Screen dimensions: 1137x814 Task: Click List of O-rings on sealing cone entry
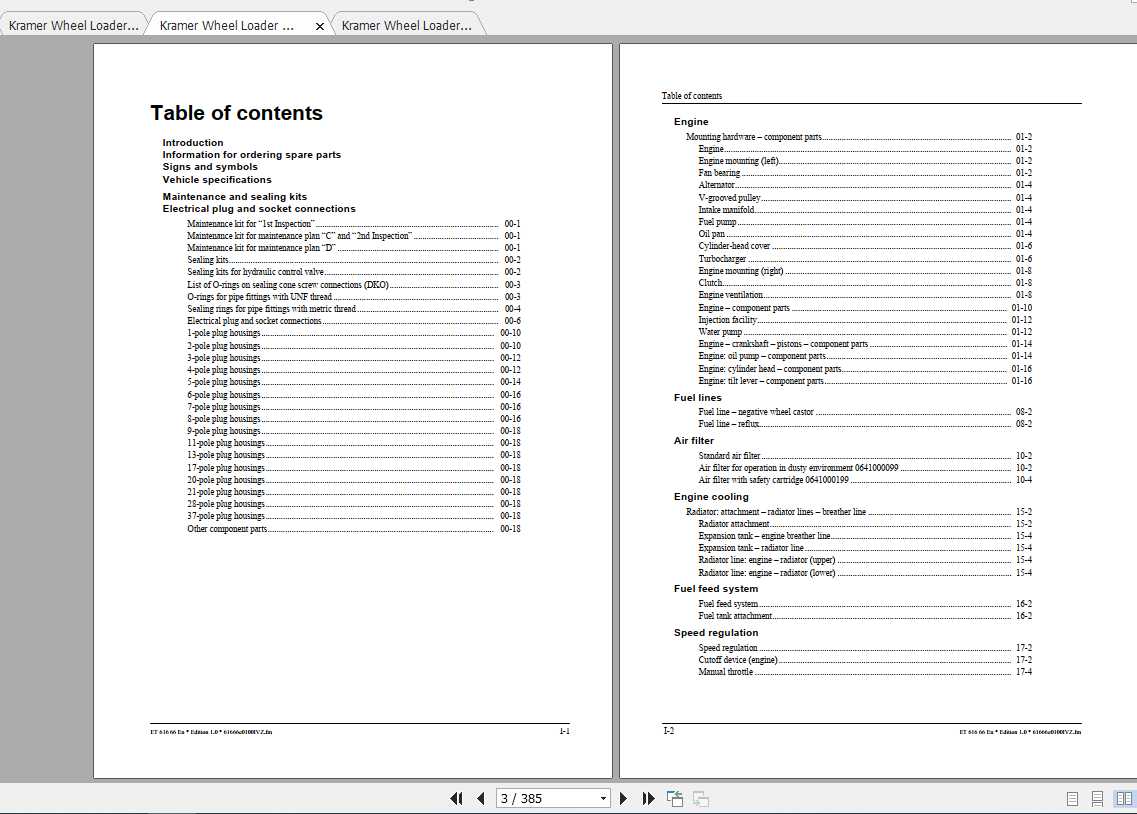click(353, 285)
